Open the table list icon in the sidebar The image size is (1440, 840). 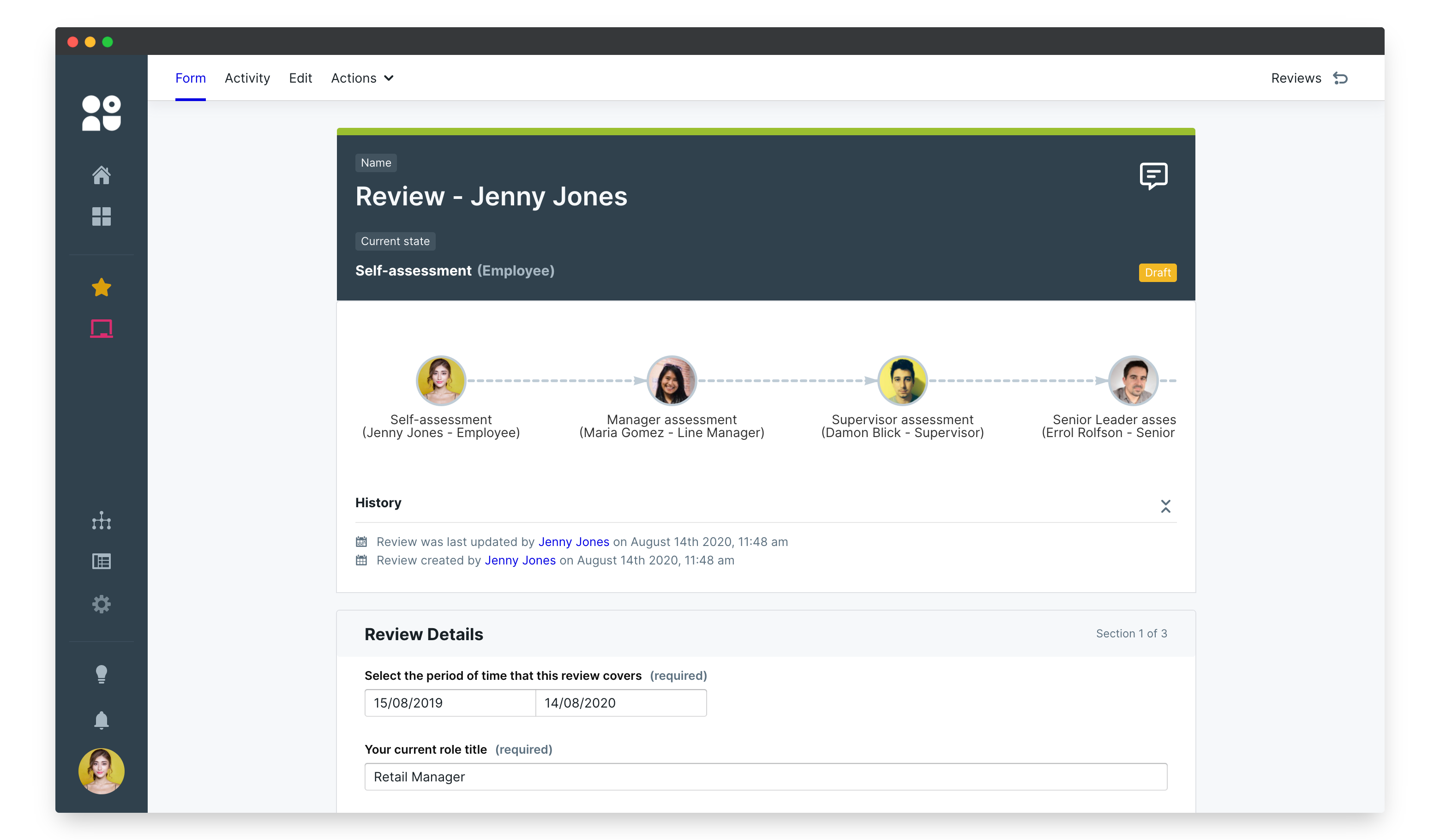pyautogui.click(x=101, y=562)
